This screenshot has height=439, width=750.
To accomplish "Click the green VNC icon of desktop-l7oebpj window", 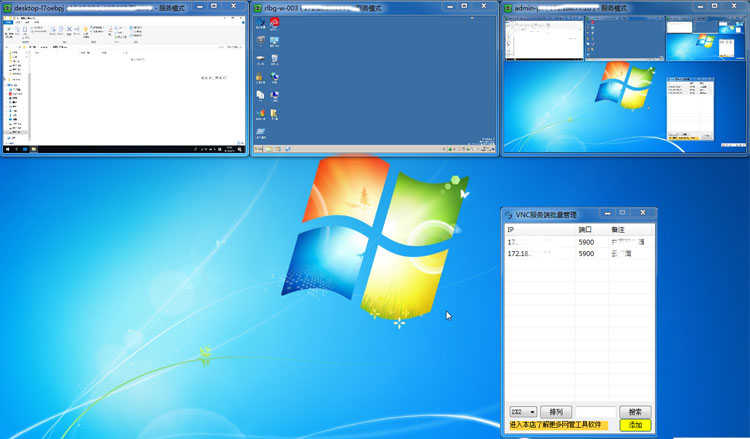I will coord(7,8).
